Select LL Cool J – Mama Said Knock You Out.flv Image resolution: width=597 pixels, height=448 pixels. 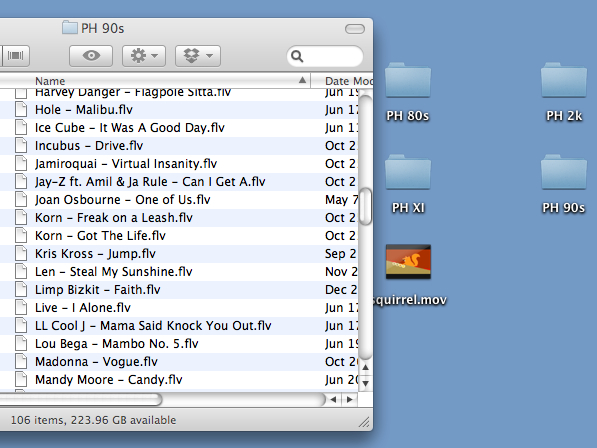click(179, 326)
